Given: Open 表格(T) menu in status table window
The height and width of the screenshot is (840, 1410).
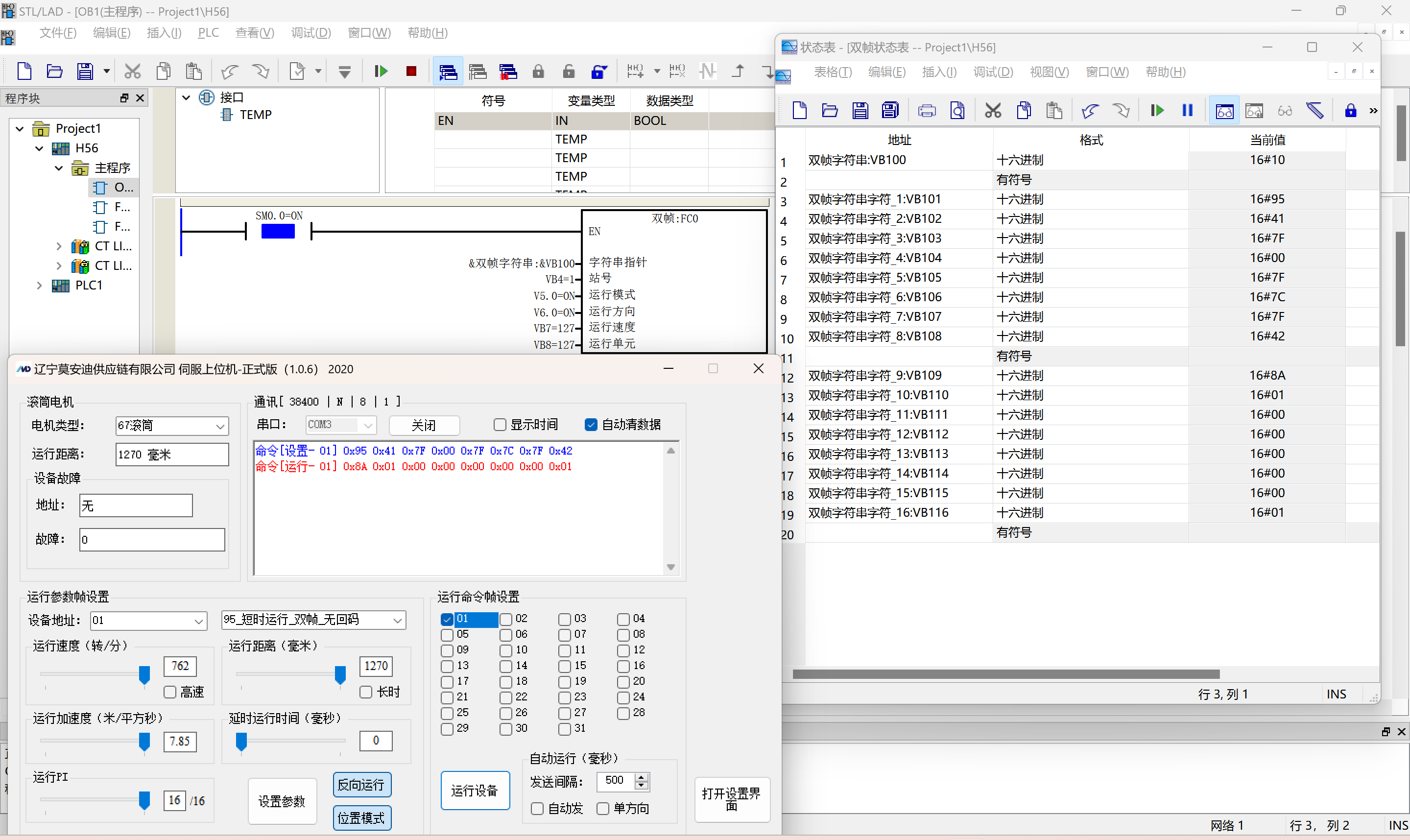Looking at the screenshot, I should (x=832, y=72).
